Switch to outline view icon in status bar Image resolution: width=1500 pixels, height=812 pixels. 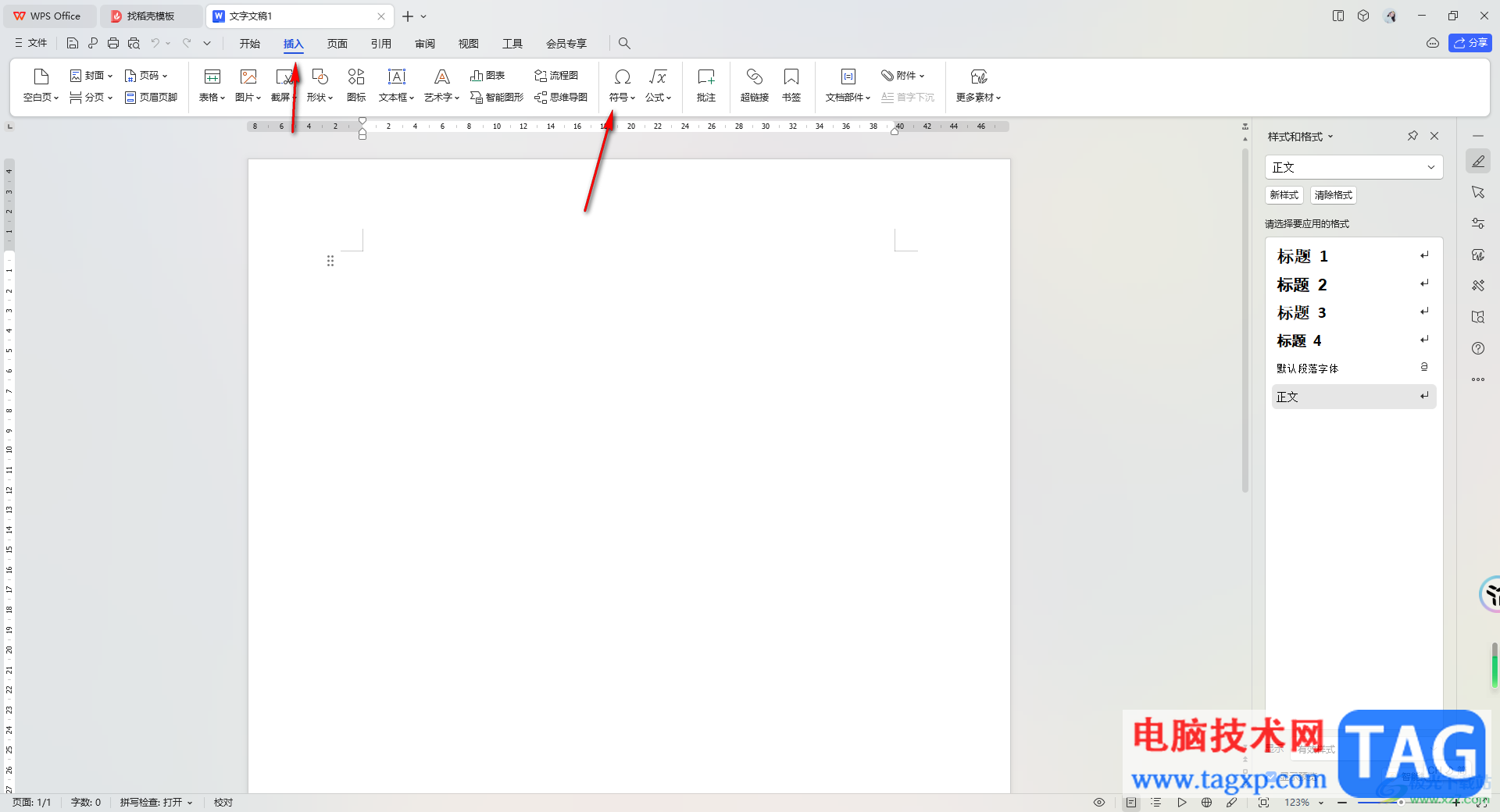pos(1156,803)
